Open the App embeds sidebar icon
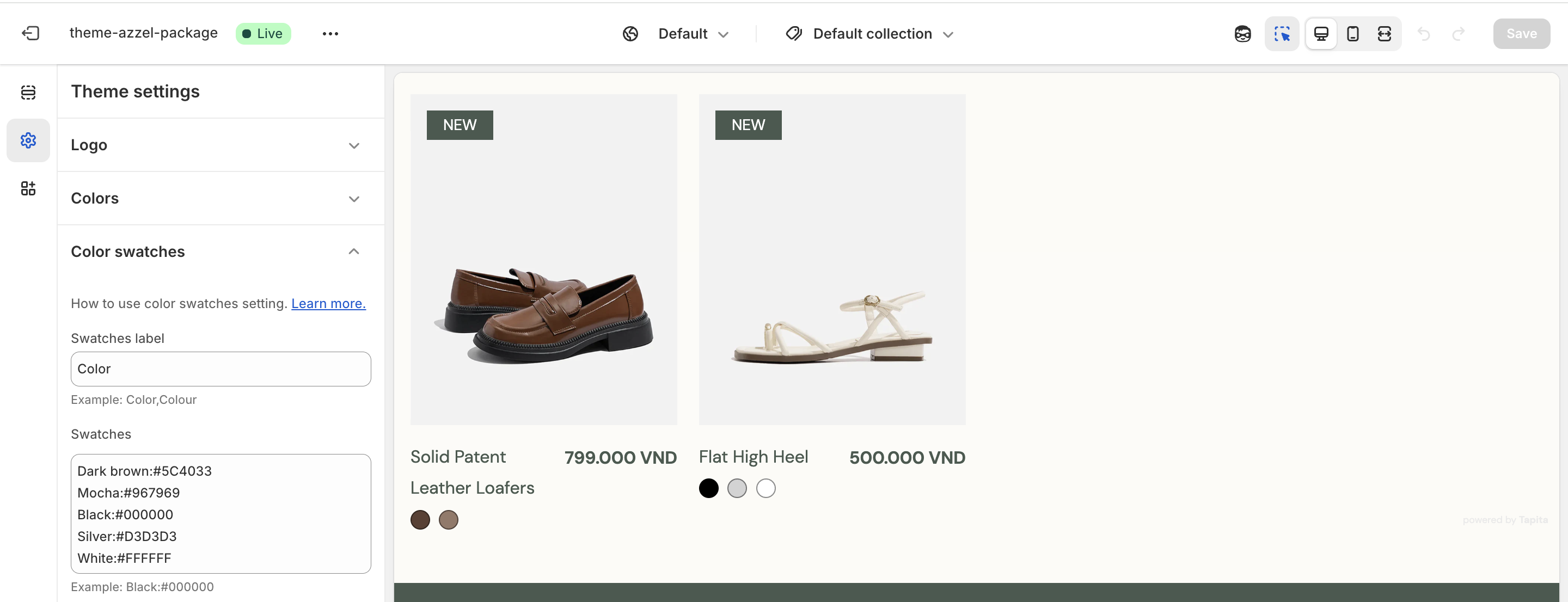Viewport: 1568px width, 602px height. [x=28, y=188]
